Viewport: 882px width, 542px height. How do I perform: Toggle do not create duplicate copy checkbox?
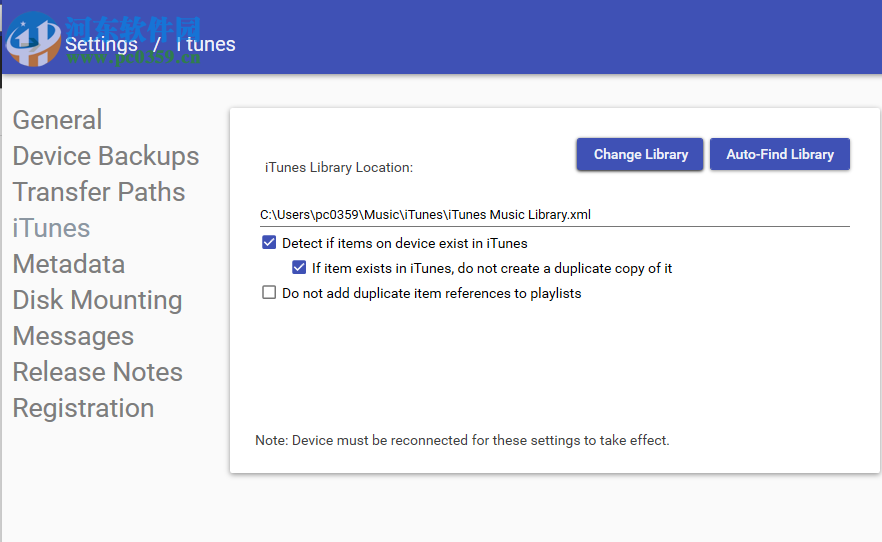[299, 268]
